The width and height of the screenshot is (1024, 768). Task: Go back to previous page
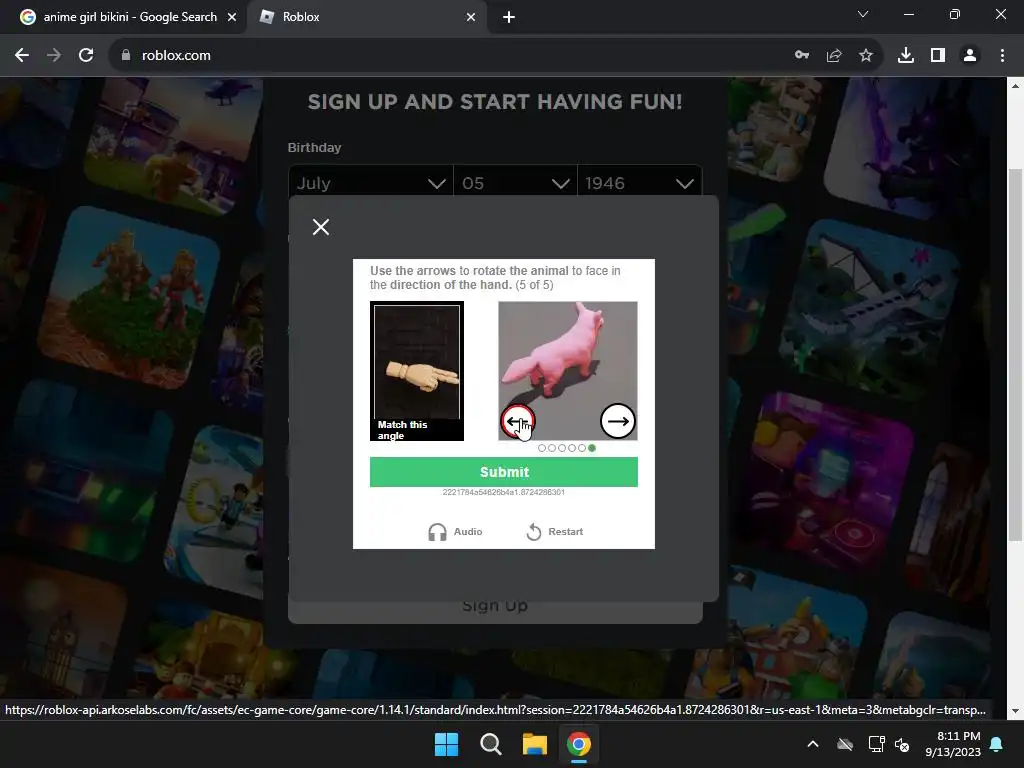click(22, 56)
